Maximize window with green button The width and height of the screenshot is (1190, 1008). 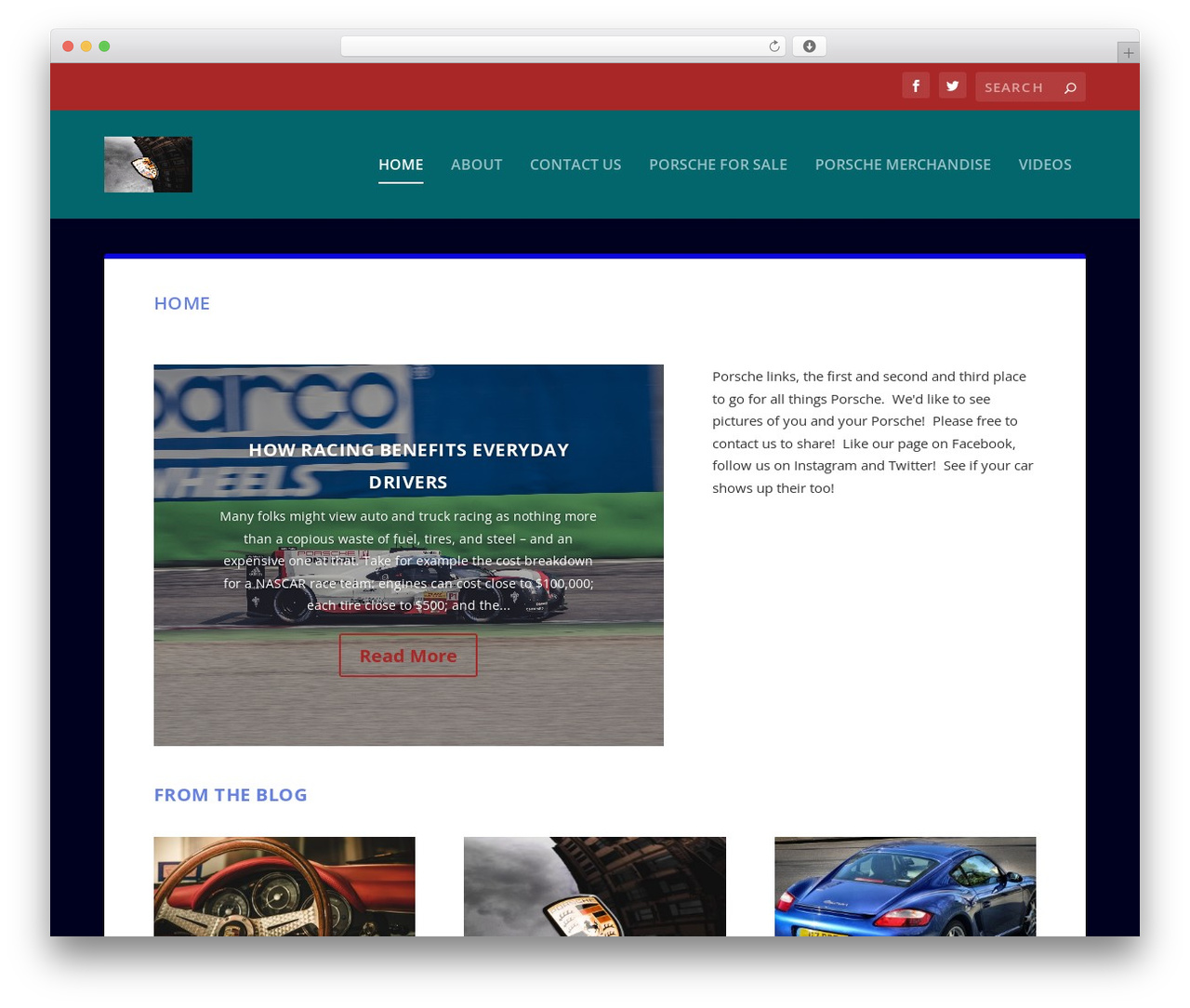tap(104, 46)
